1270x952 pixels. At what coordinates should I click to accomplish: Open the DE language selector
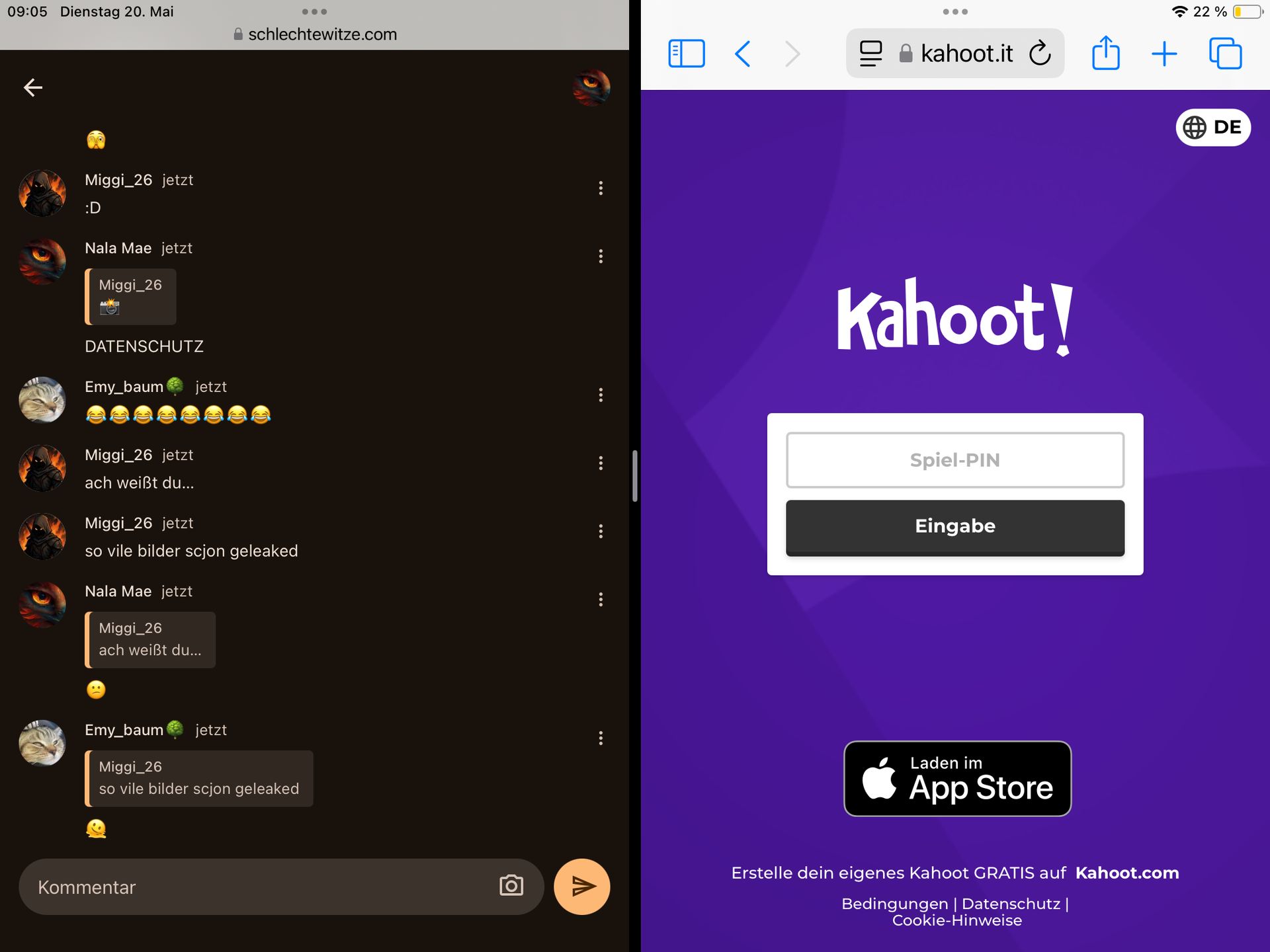click(x=1212, y=127)
